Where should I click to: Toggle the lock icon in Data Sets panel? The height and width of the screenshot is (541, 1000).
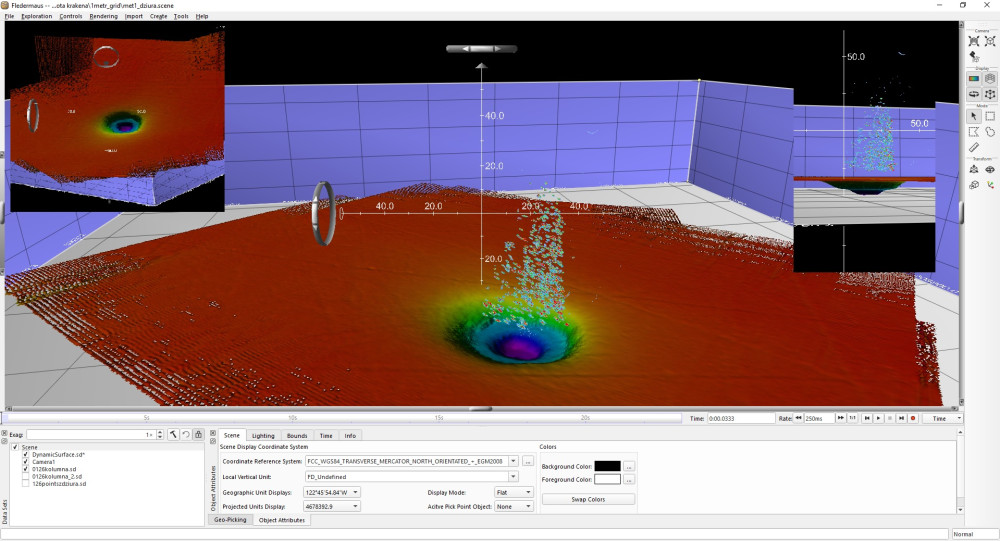pos(198,435)
